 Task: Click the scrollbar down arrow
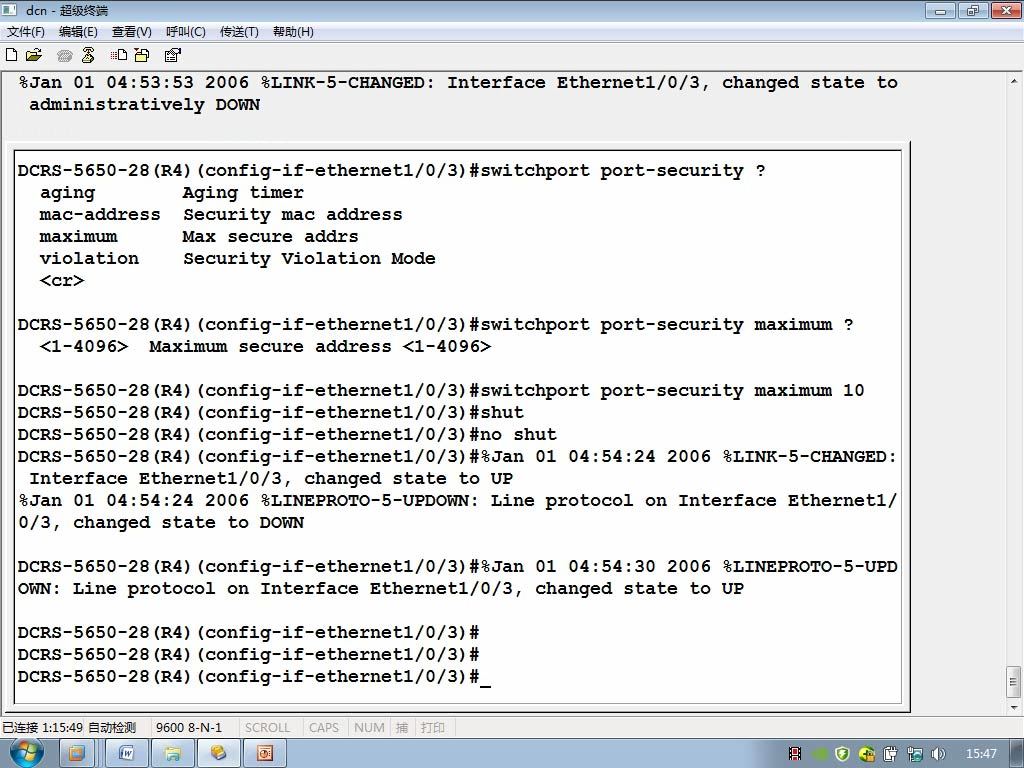tap(1014, 707)
